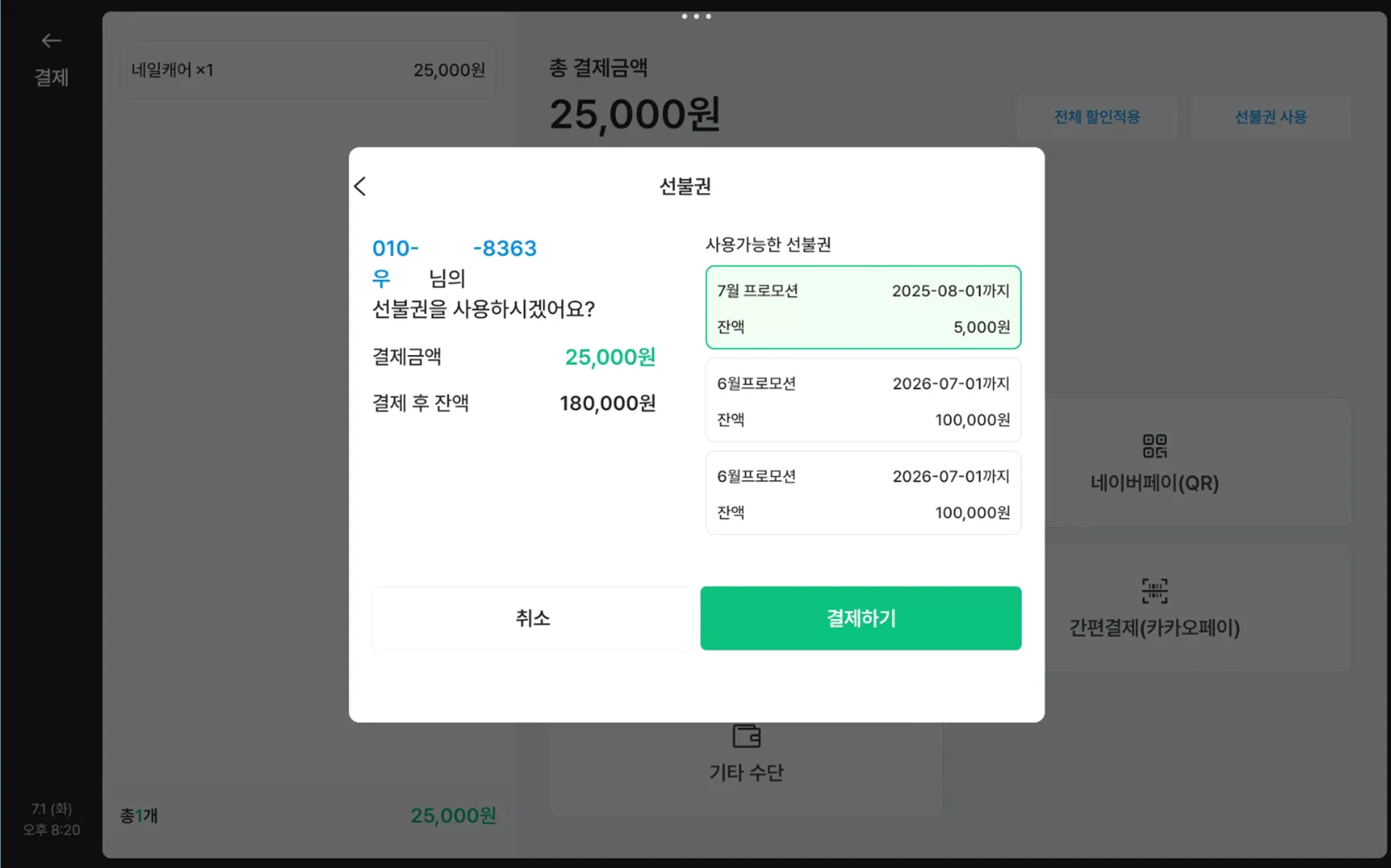Screen dimensions: 1391x868
Task: Click the three-dot handle at top center
Action: [695, 16]
